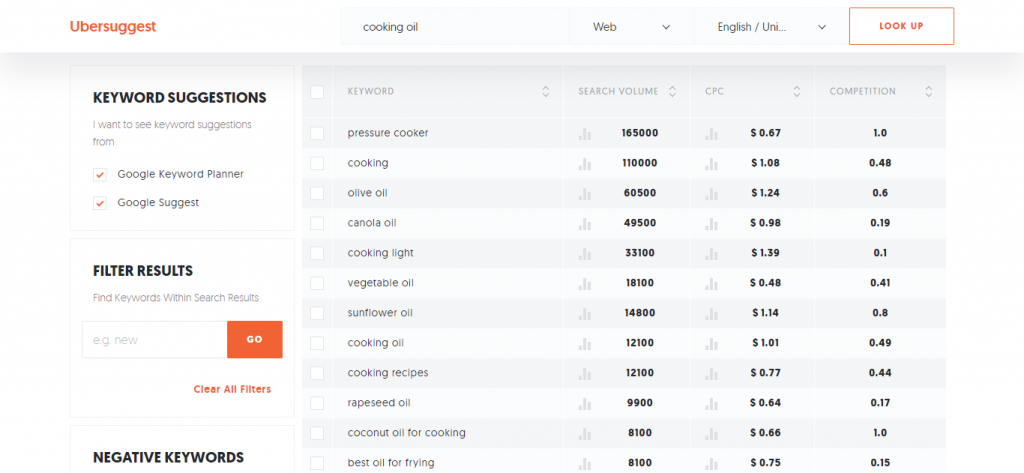Image resolution: width=1024 pixels, height=473 pixels.
Task: Sort table by Search Volume arrows
Action: pyautogui.click(x=673, y=92)
